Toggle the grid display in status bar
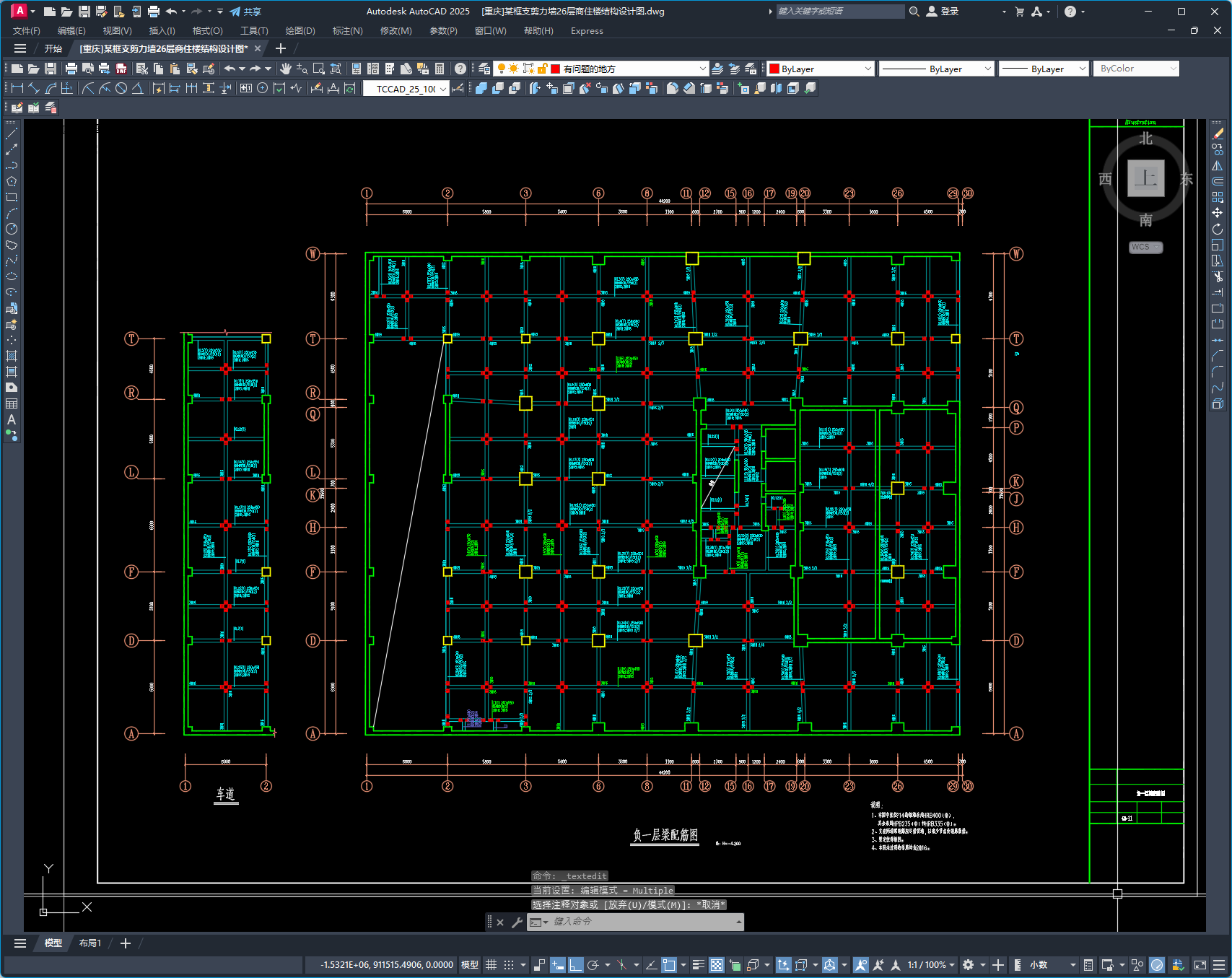 point(491,965)
